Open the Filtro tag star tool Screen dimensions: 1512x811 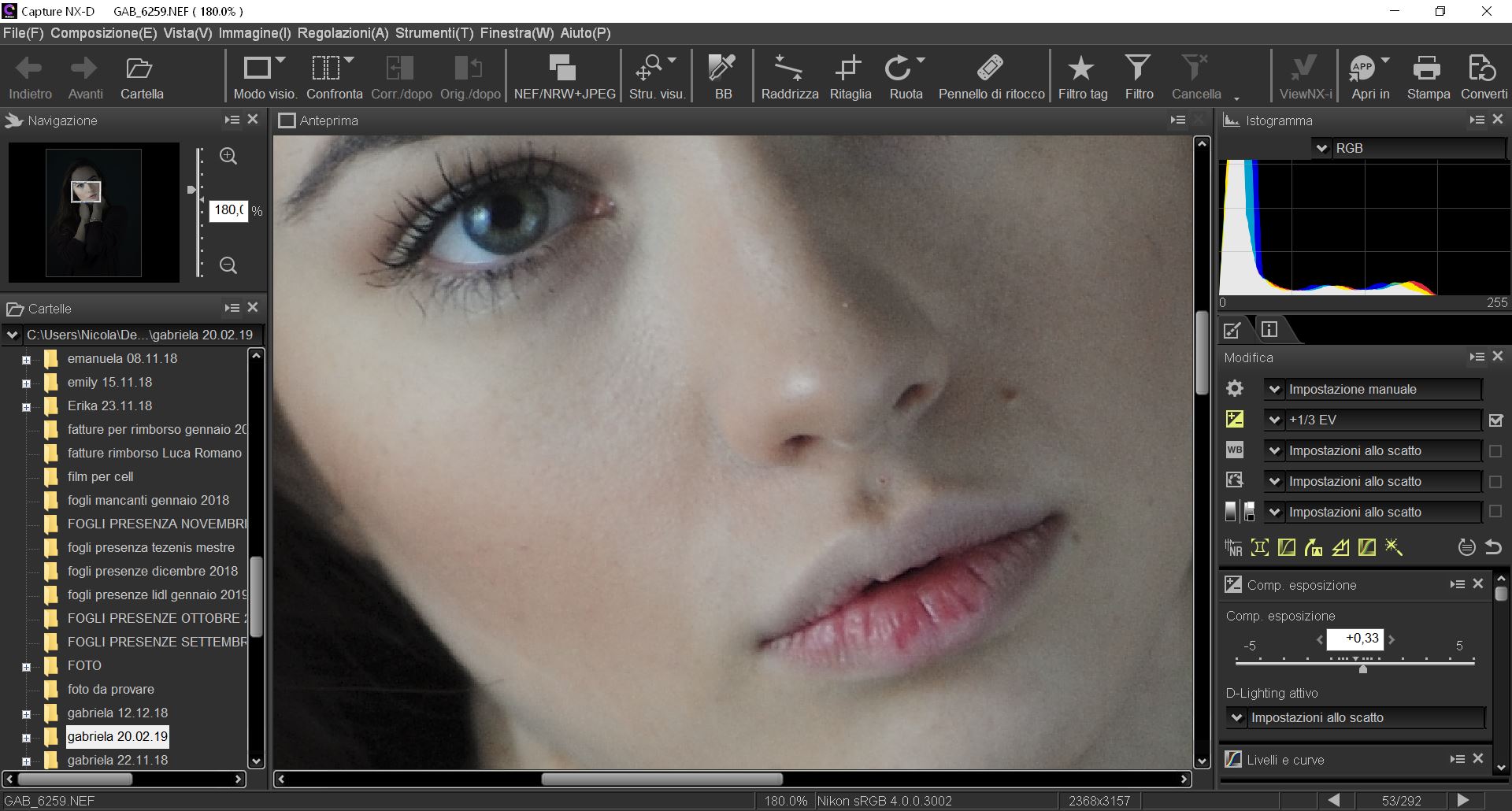click(x=1082, y=77)
